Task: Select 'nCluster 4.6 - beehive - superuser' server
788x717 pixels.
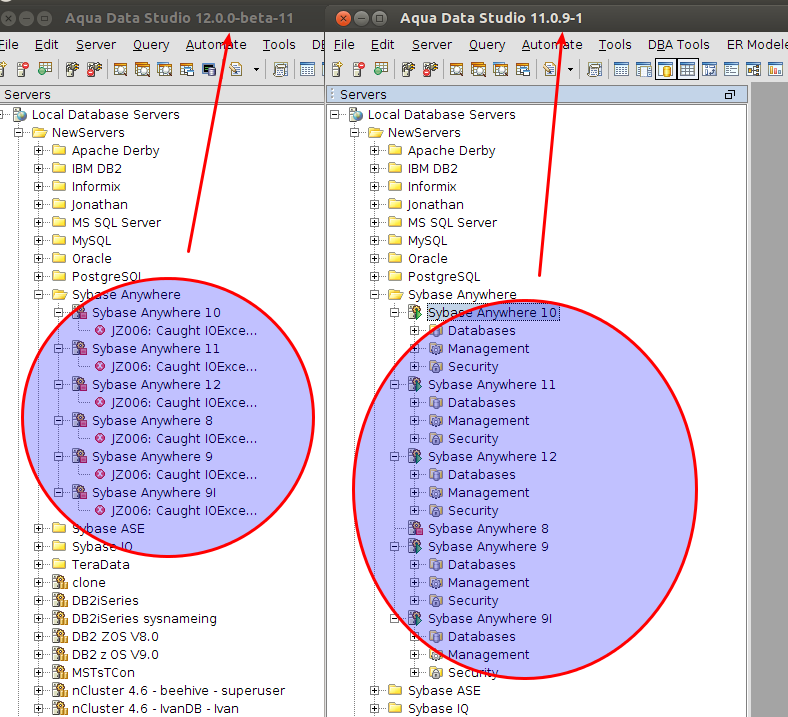Action: point(178,691)
